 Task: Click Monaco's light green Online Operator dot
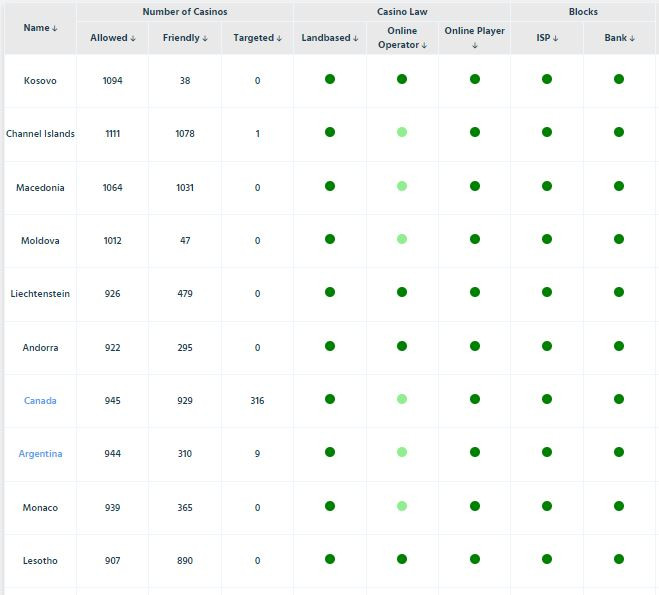402,506
